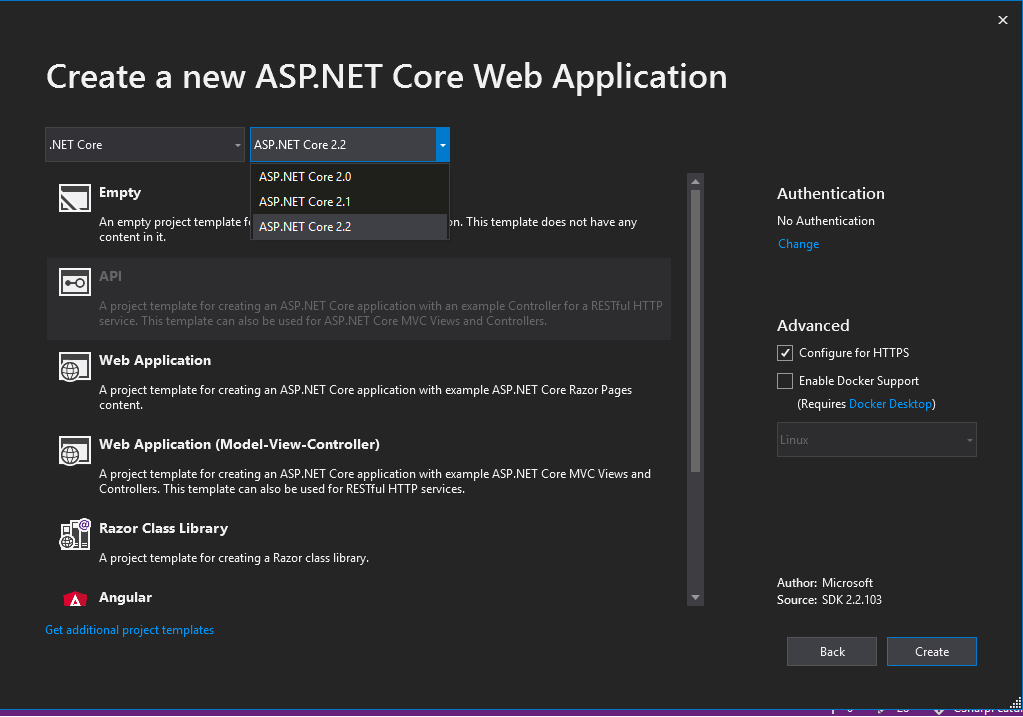Click the Razor class library description text
This screenshot has height=717, width=1023.
234,558
